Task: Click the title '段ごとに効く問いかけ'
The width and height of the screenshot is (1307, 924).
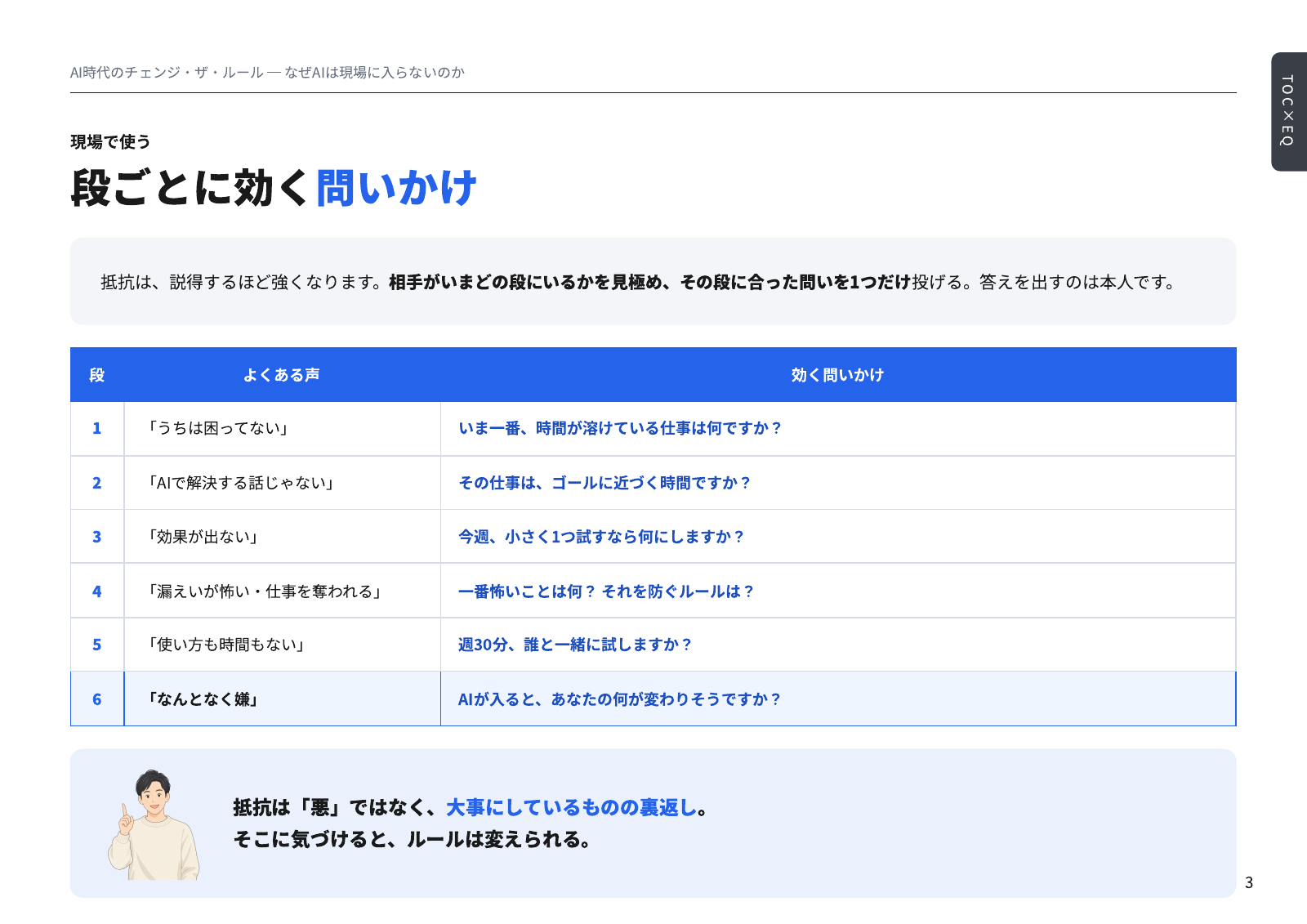Action: (274, 188)
